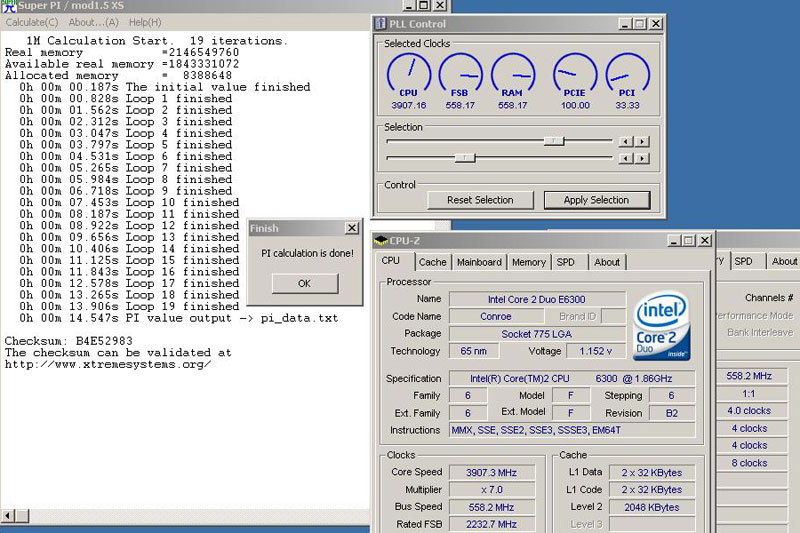The image size is (800, 533).
Task: Click the Apply Selection button
Action: tap(596, 200)
